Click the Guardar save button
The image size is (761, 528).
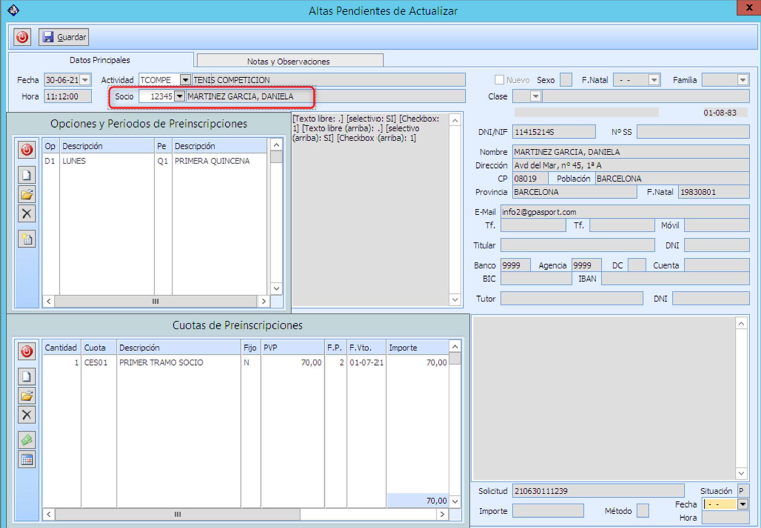coord(64,37)
